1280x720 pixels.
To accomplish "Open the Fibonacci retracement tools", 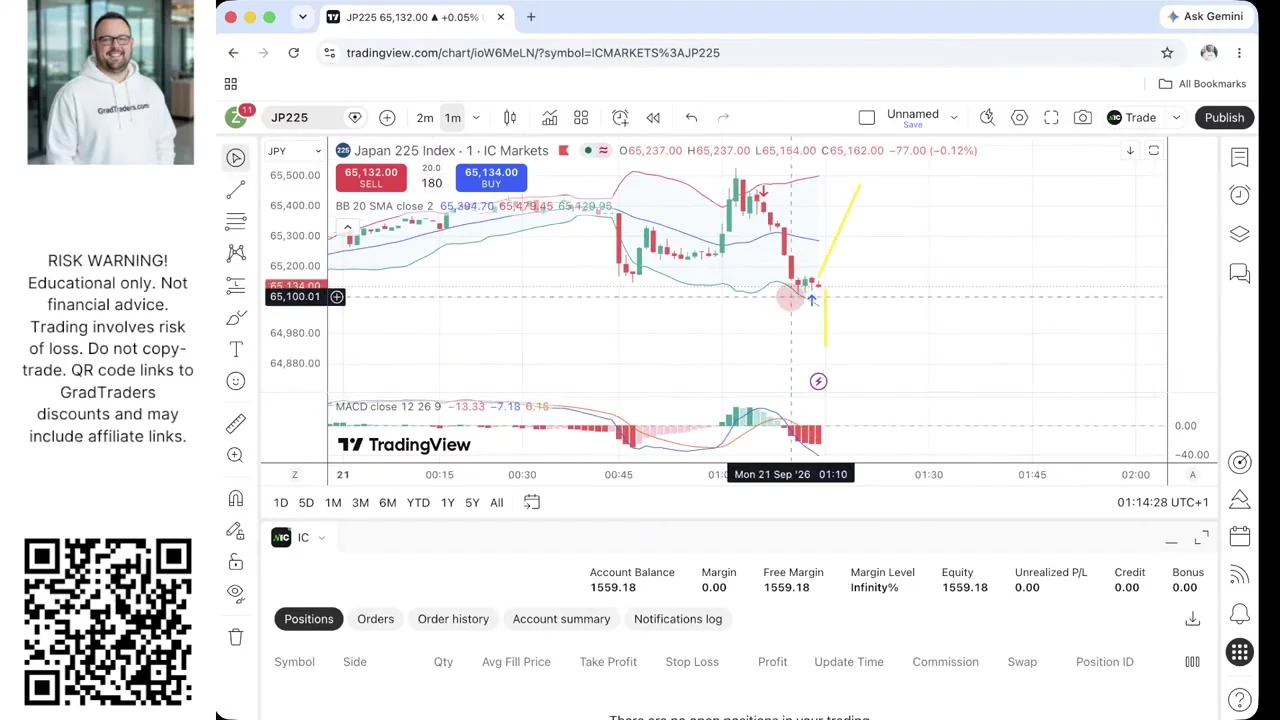I will coord(236,221).
